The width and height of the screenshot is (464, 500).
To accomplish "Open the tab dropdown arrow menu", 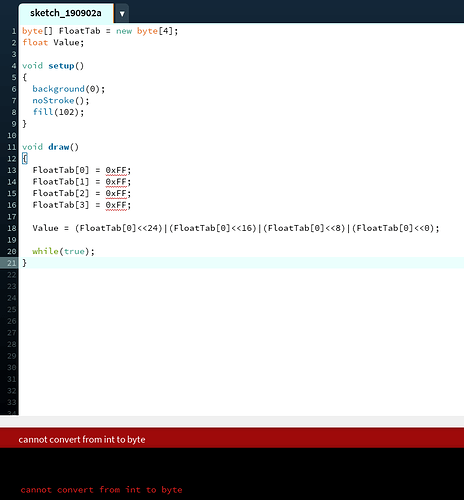I will (x=122, y=14).
